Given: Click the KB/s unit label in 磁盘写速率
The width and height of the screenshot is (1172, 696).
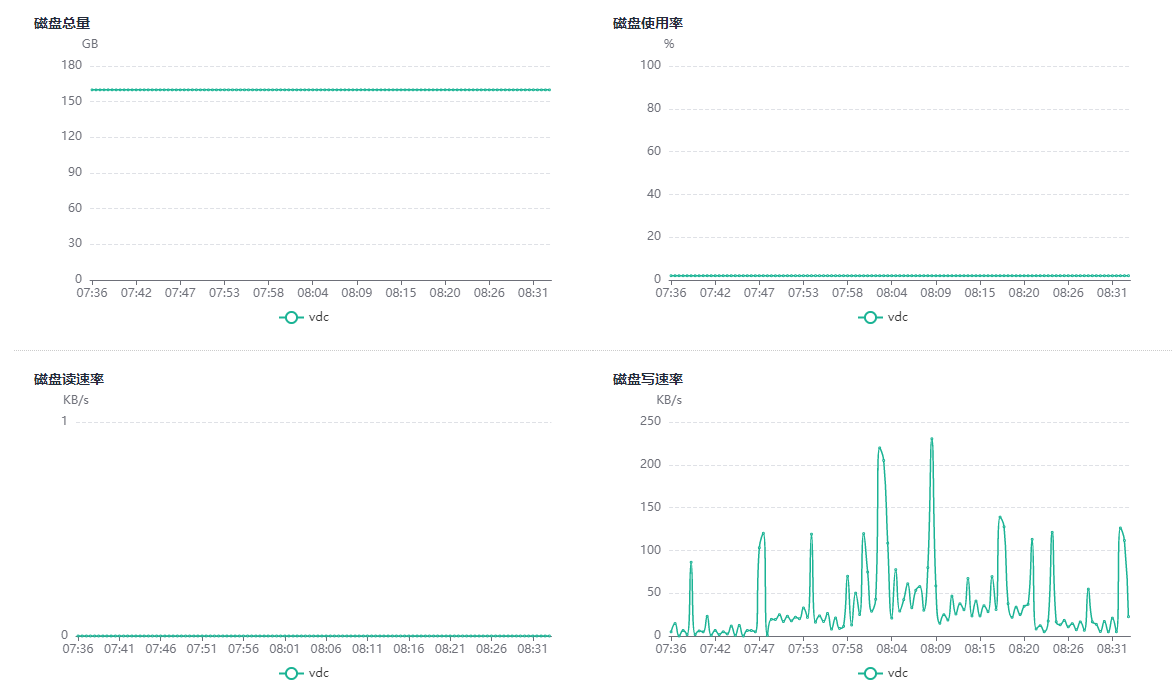Looking at the screenshot, I should click(669, 400).
